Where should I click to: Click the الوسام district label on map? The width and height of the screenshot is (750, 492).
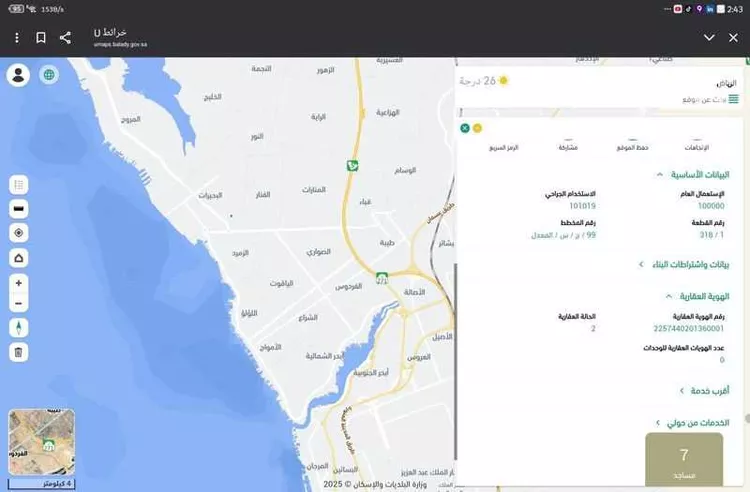tap(405, 170)
